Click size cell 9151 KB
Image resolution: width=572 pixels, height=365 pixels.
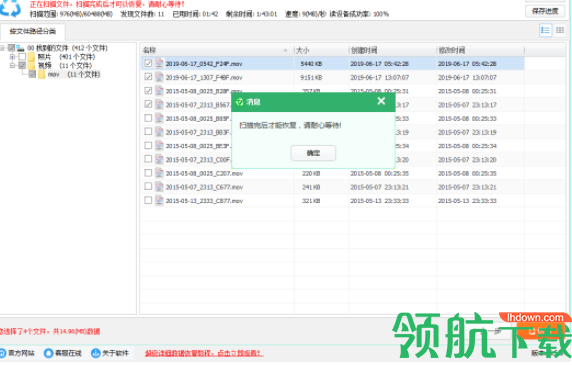tap(311, 77)
